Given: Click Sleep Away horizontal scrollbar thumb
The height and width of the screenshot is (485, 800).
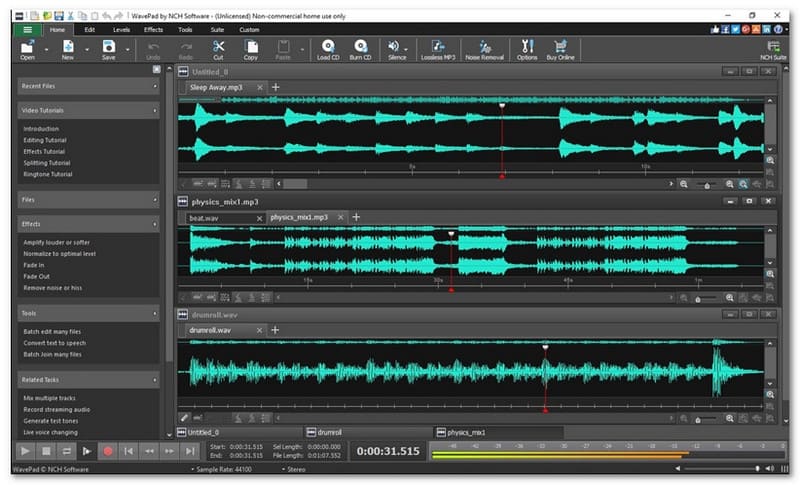Looking at the screenshot, I should coord(295,184).
